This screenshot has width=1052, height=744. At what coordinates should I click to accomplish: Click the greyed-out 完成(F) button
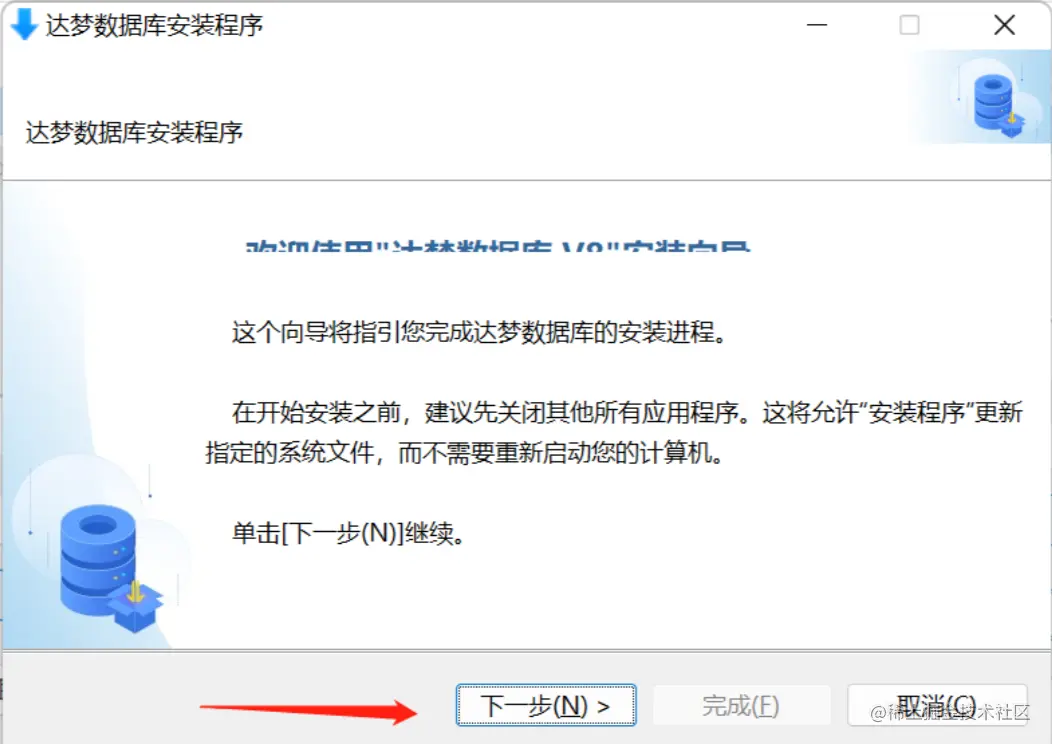[741, 705]
